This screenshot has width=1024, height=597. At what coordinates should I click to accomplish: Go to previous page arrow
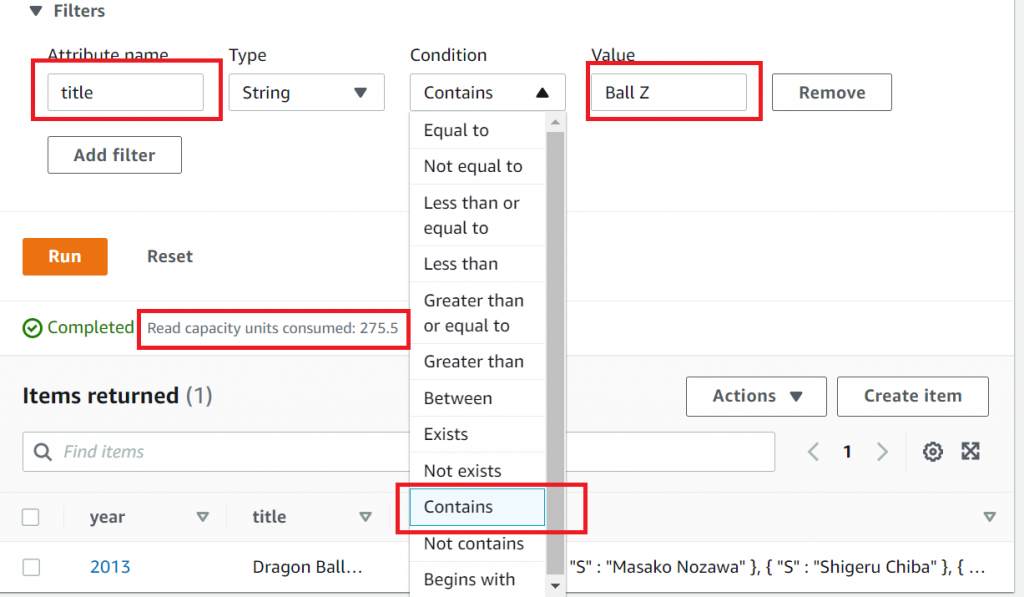click(813, 452)
